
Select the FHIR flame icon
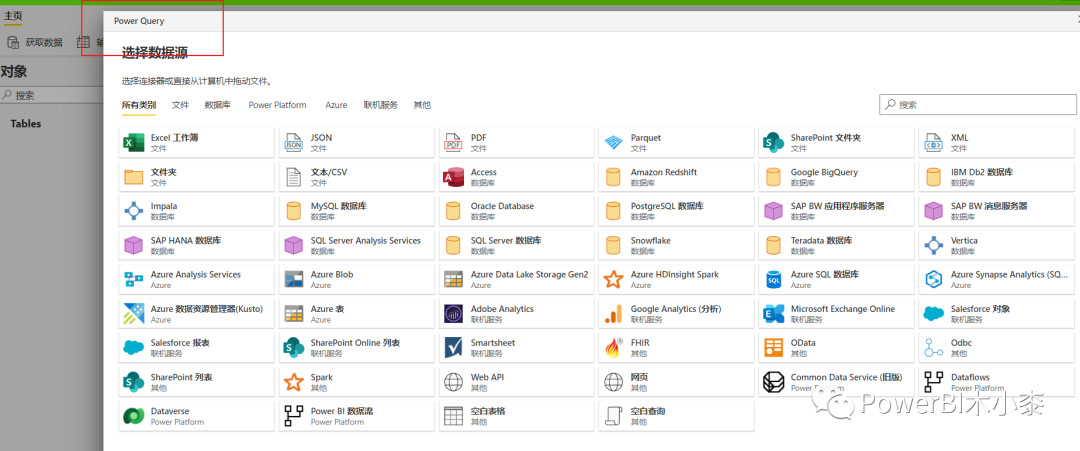(x=613, y=347)
